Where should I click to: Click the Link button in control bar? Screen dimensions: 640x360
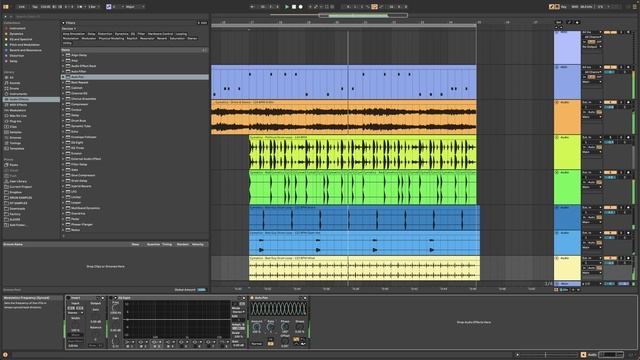pos(22,7)
